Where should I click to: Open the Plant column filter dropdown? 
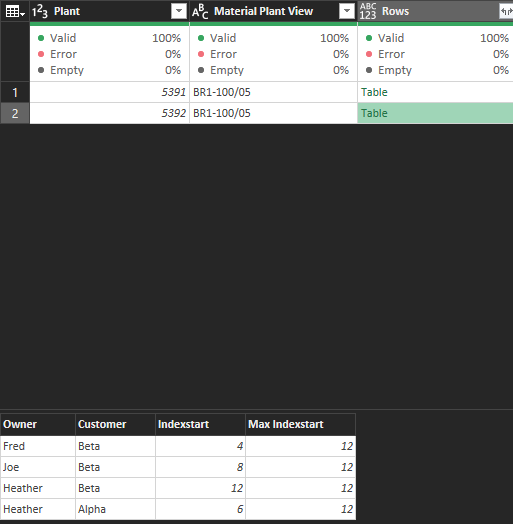pyautogui.click(x=179, y=11)
